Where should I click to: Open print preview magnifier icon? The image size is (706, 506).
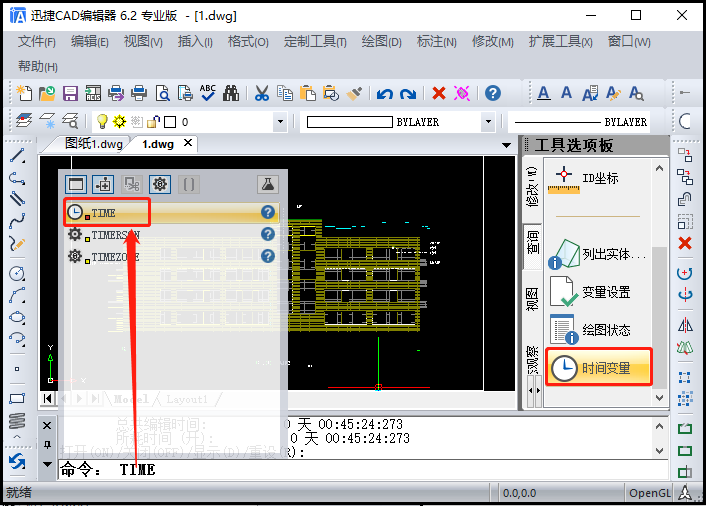(x=162, y=93)
